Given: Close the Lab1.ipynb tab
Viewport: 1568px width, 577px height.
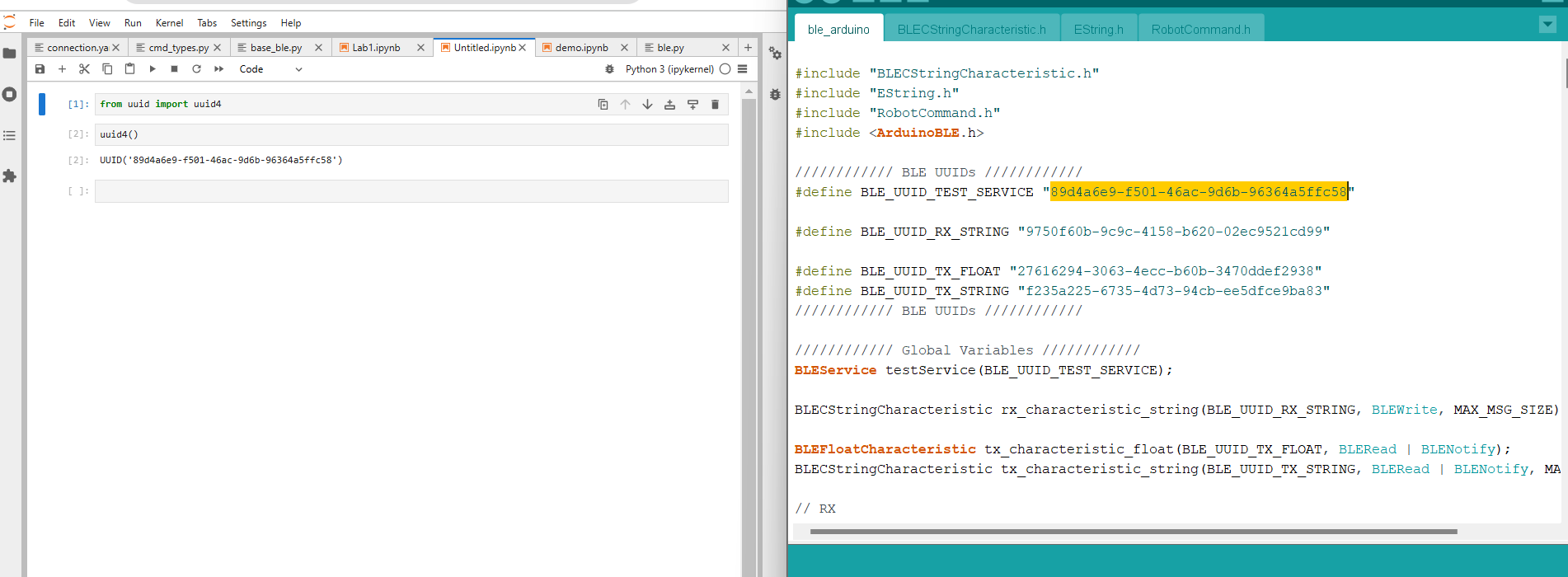Looking at the screenshot, I should pyautogui.click(x=421, y=48).
